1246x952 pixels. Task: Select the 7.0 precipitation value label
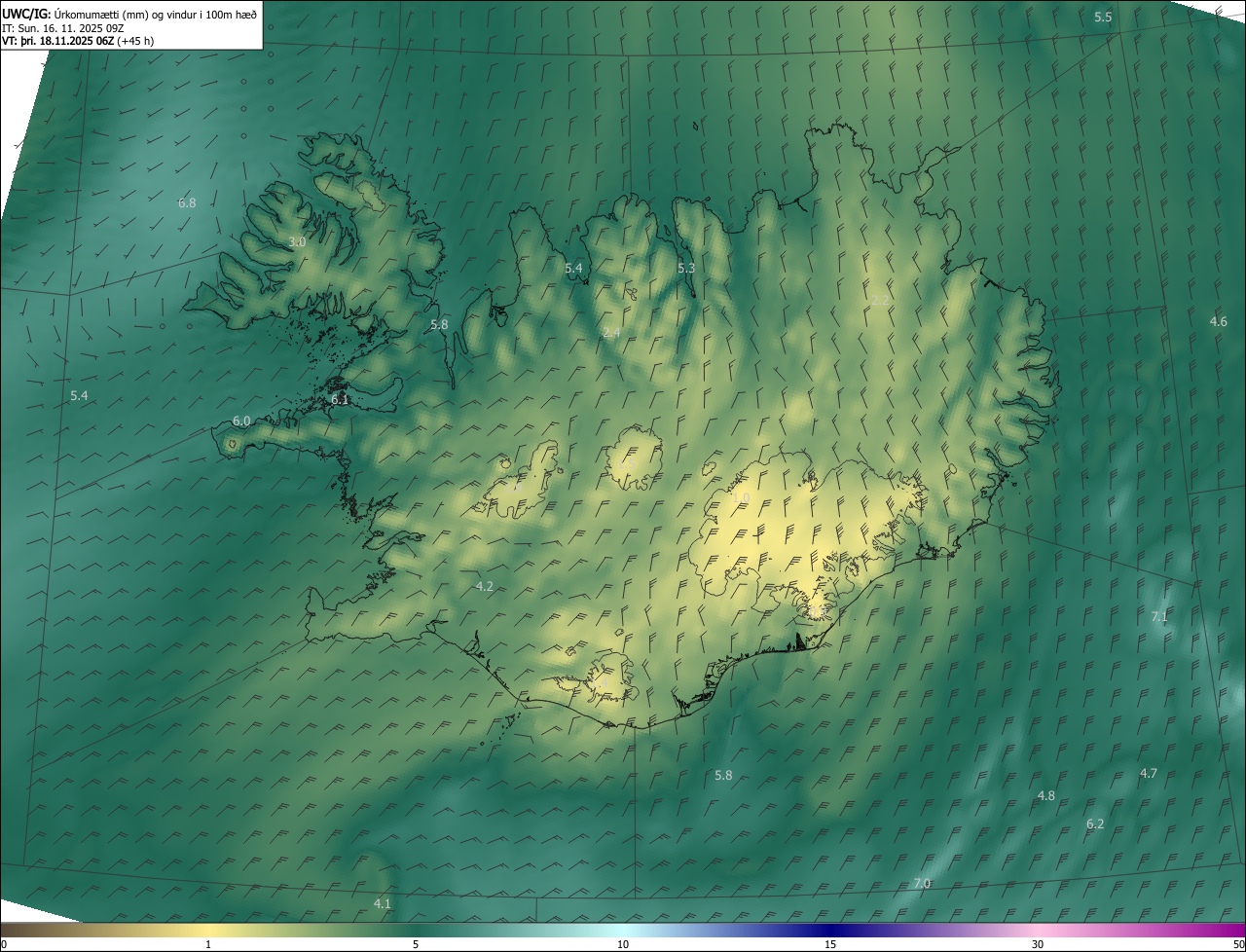[x=922, y=883]
